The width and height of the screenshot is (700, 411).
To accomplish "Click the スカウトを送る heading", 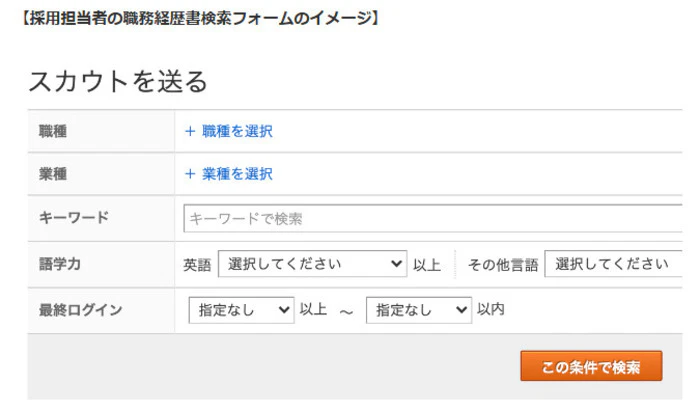I will point(118,81).
